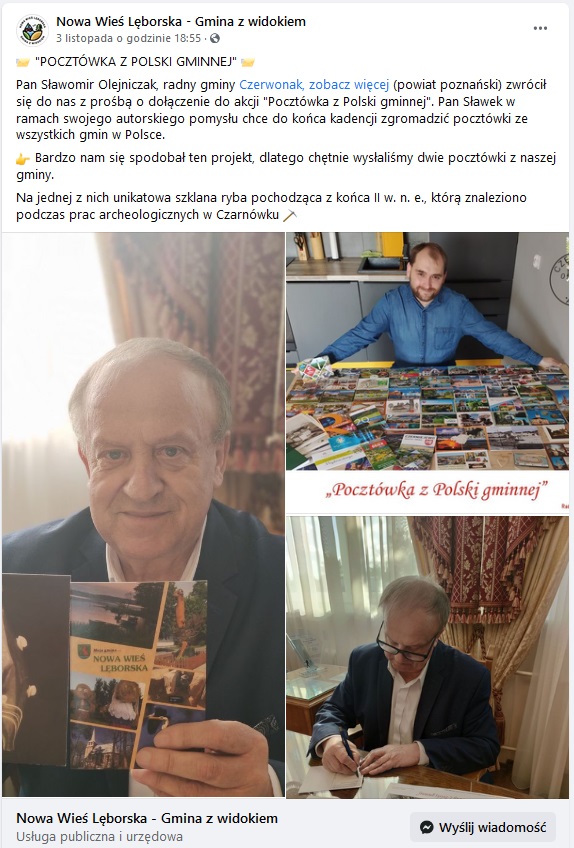574x848 pixels.
Task: Click the Wyślij wiadomość button
Action: (483, 827)
